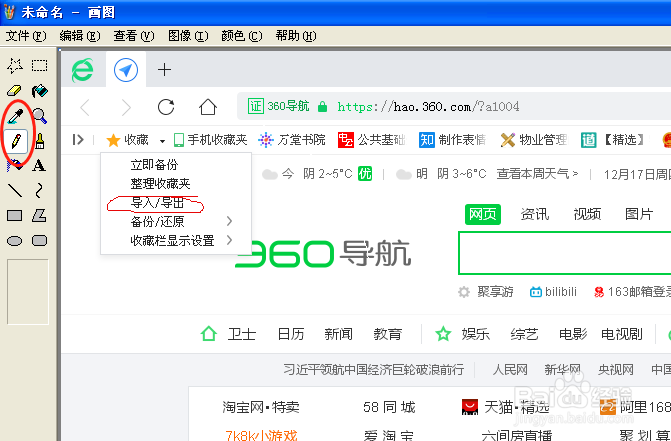Viewport: 671px width, 441px height.
Task: Open 制作表情 bookmark
Action: [x=452, y=140]
